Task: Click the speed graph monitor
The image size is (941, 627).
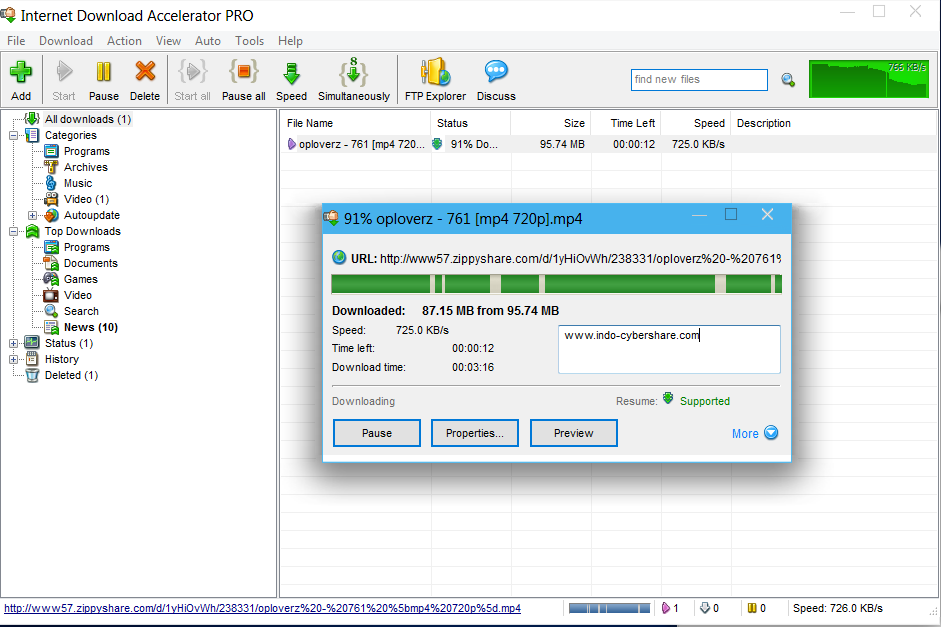Action: point(868,79)
